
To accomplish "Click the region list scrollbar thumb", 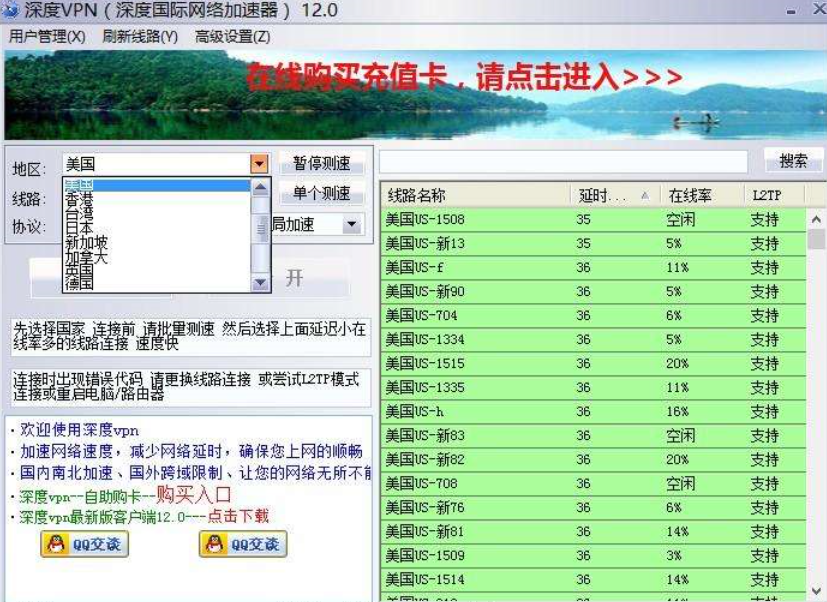I will pyautogui.click(x=261, y=229).
